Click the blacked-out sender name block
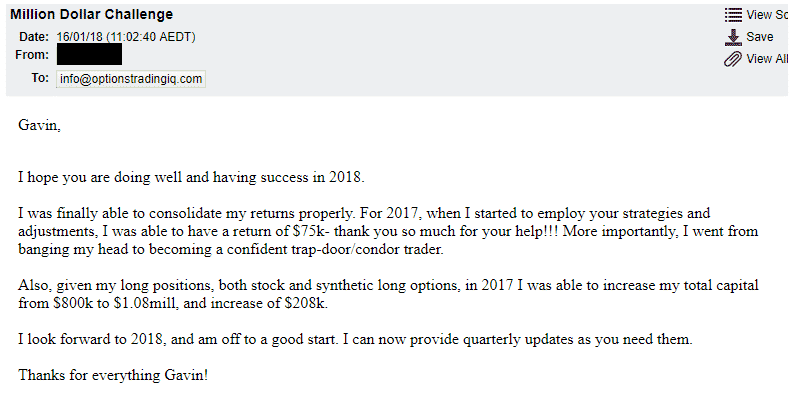Image resolution: width=797 pixels, height=404 pixels. (x=89, y=54)
